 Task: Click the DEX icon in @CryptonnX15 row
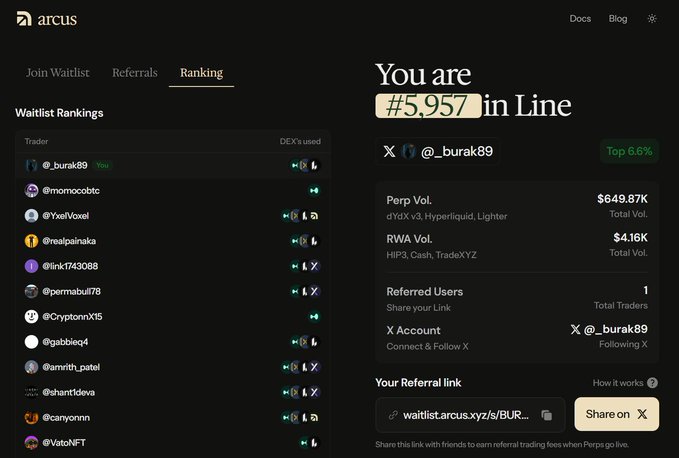(314, 316)
